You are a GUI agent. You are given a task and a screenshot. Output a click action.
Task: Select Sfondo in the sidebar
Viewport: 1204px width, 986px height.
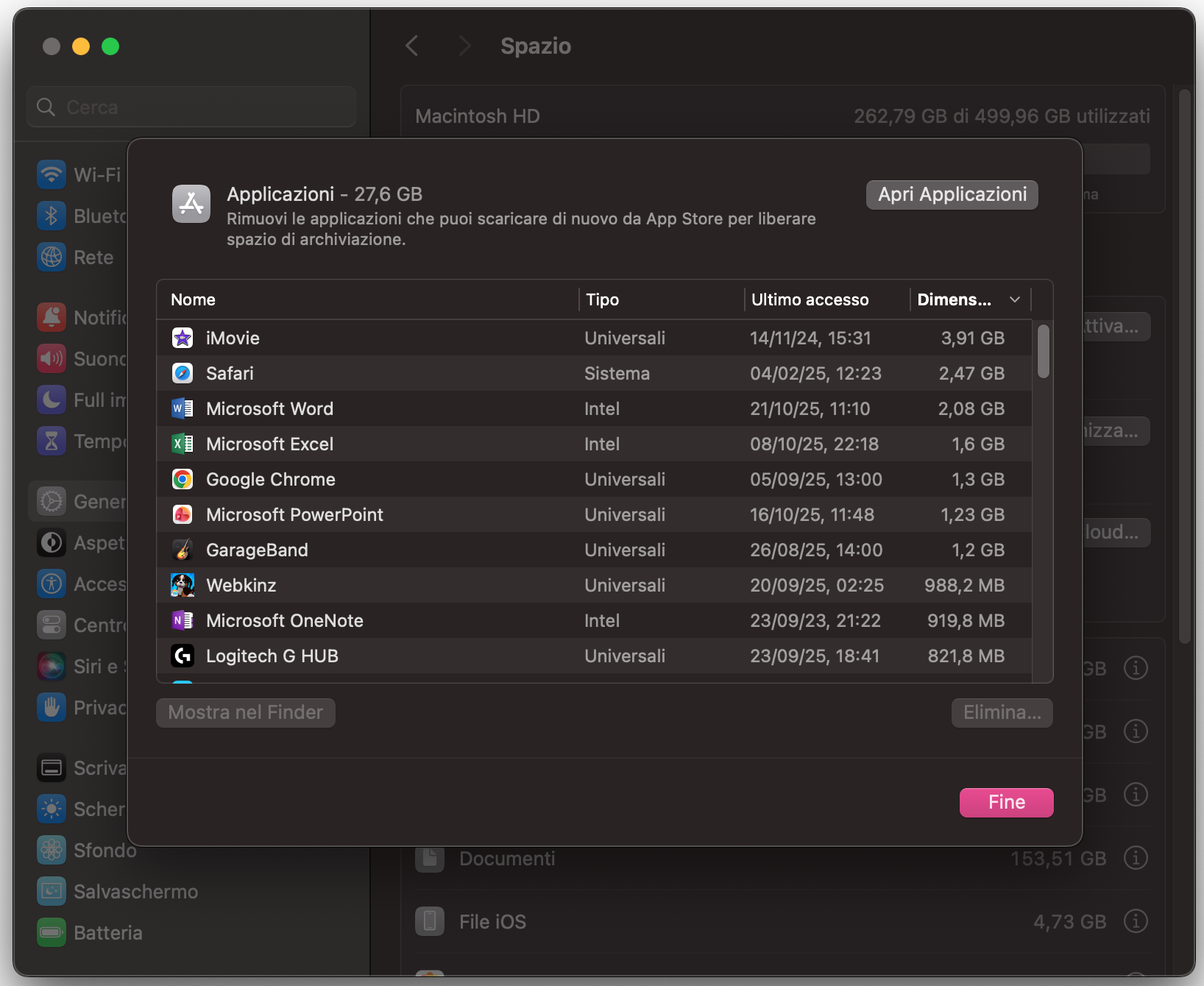pyautogui.click(x=104, y=850)
